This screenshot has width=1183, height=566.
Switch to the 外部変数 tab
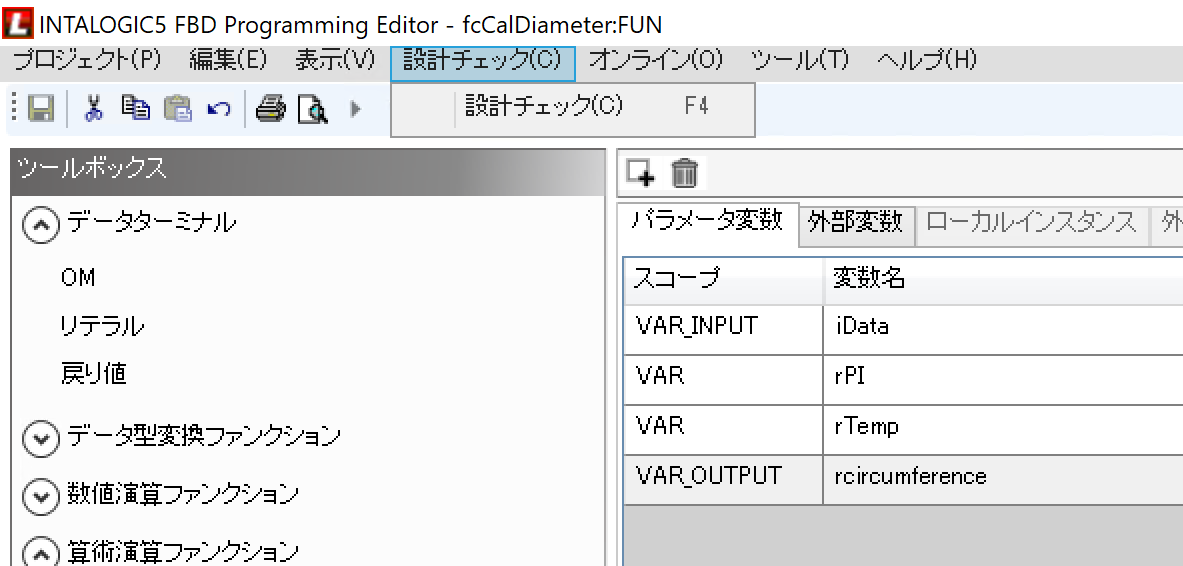click(855, 223)
